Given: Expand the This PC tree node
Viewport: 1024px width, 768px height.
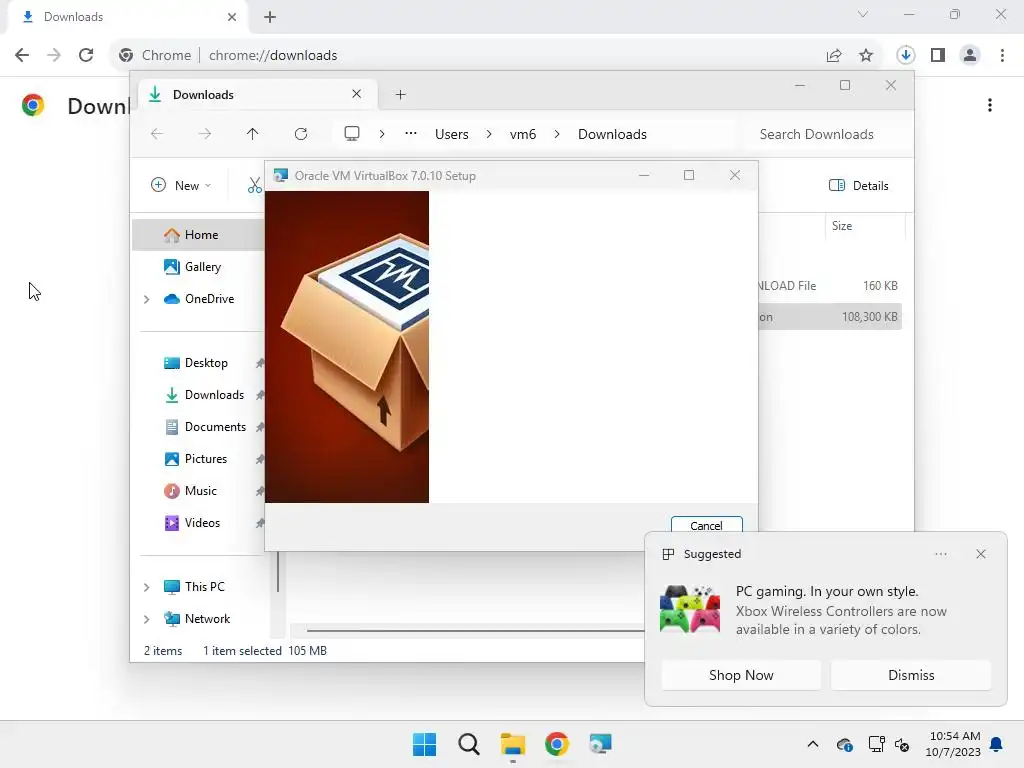Looking at the screenshot, I should [146, 587].
